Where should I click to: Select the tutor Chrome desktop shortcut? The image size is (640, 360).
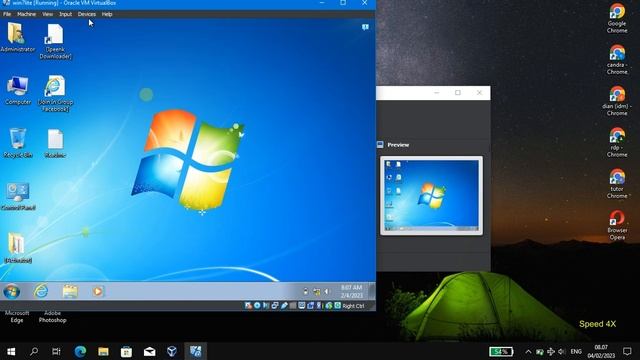click(x=617, y=184)
